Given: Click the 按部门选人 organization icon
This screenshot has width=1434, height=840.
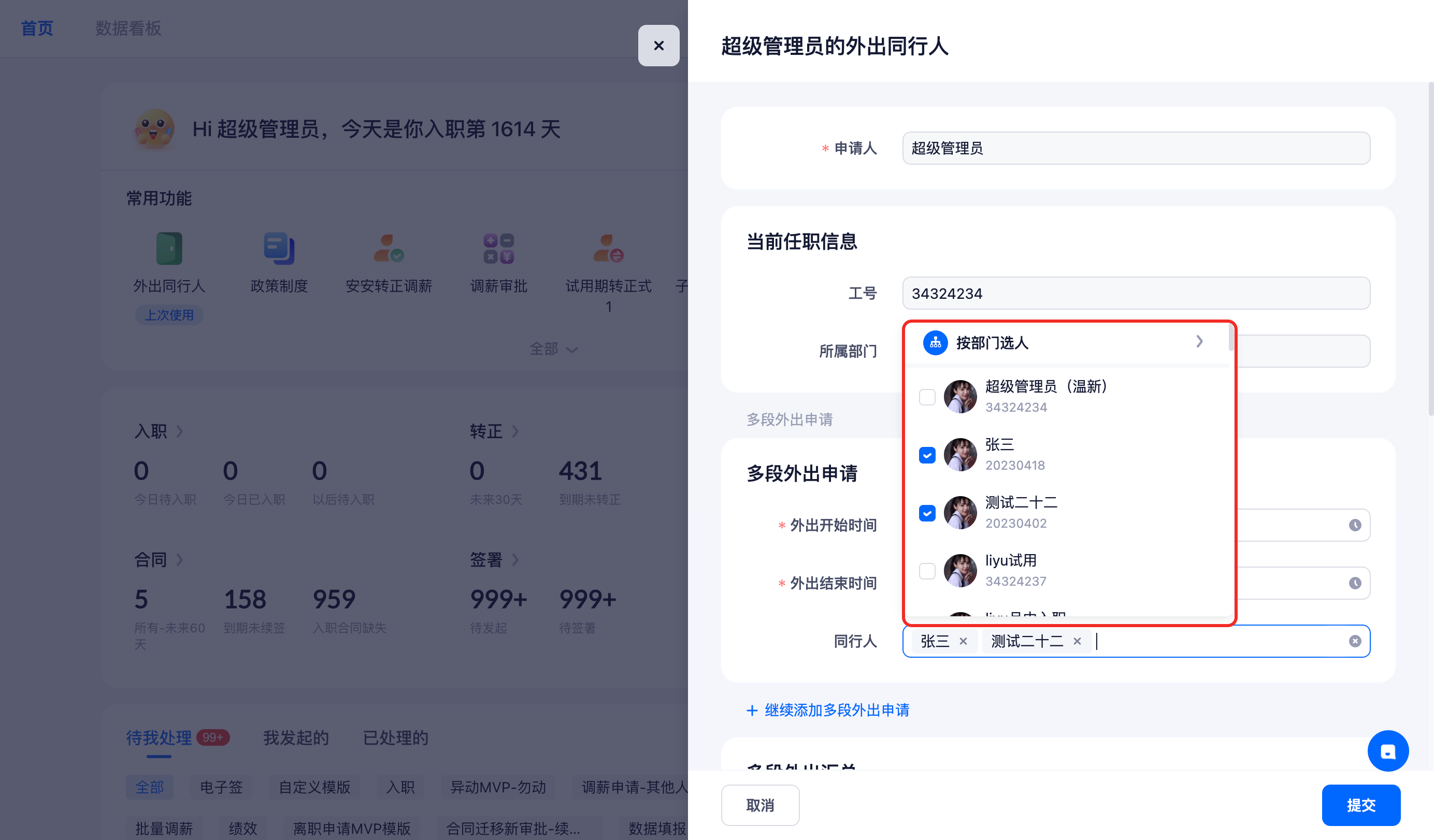Looking at the screenshot, I should click(x=935, y=342).
